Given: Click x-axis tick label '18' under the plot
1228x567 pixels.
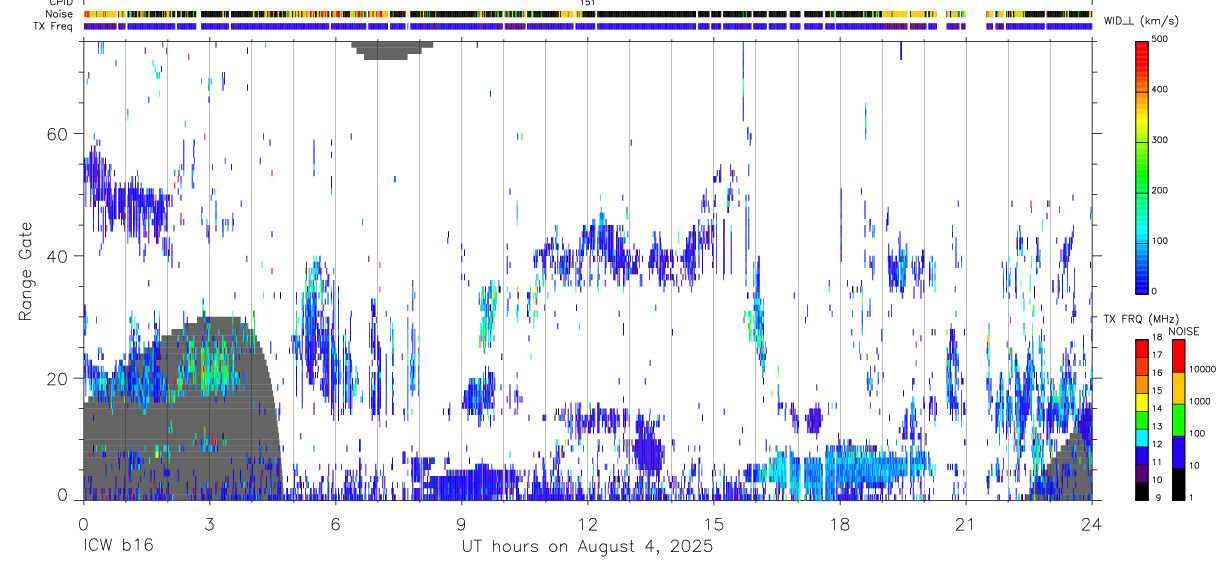Looking at the screenshot, I should 839,522.
